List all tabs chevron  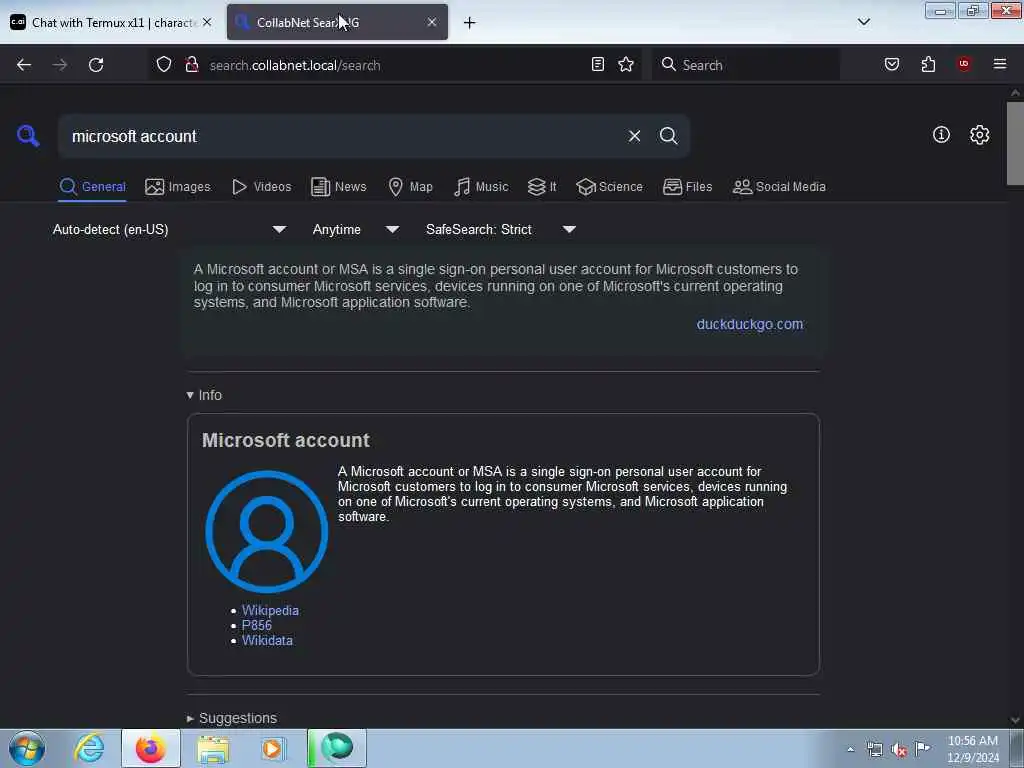(863, 22)
